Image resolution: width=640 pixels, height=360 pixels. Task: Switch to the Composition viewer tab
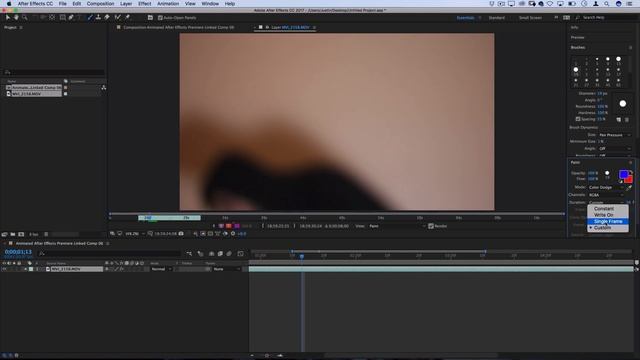pos(178,27)
